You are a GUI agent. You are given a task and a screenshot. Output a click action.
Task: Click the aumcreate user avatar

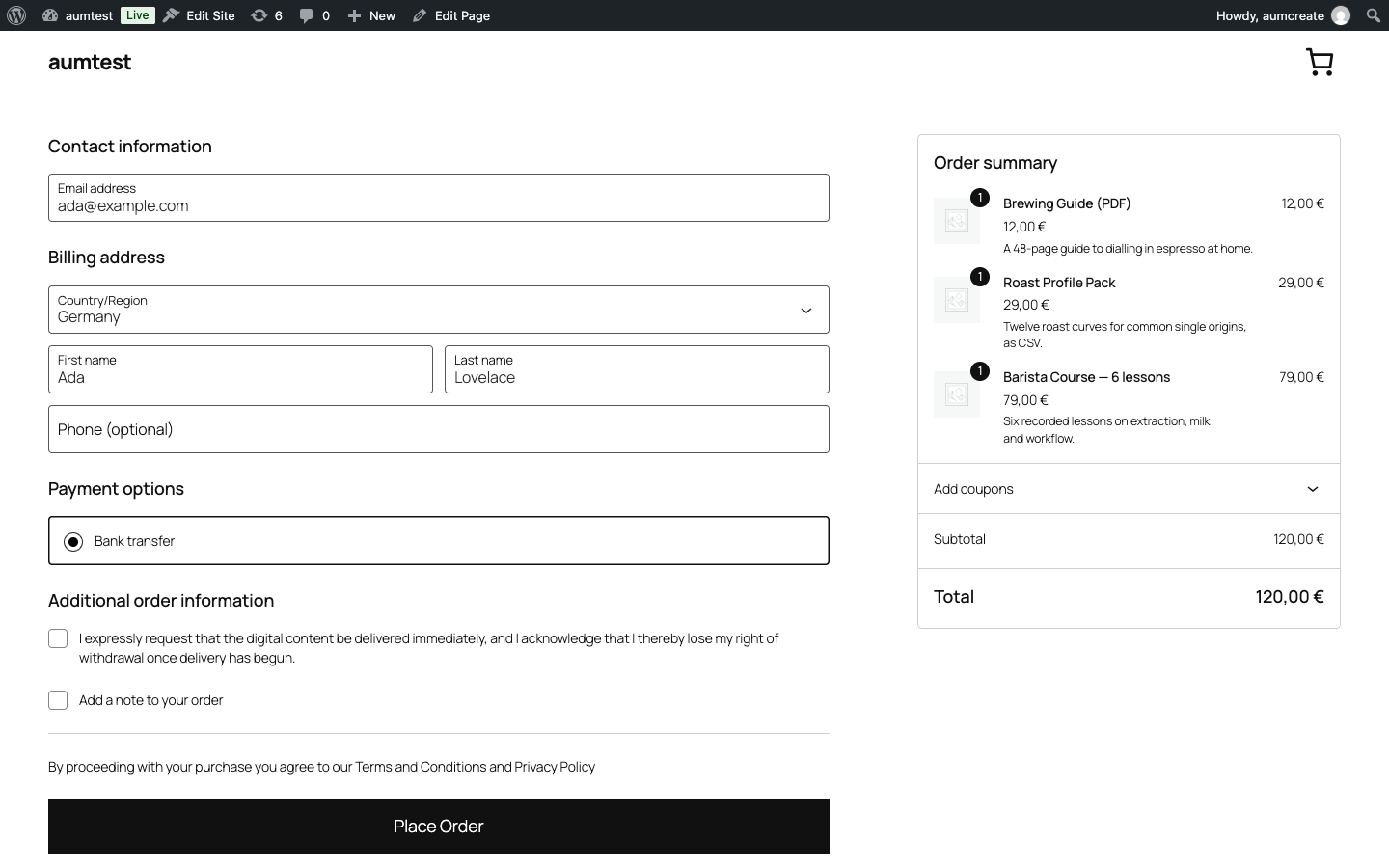1341,15
